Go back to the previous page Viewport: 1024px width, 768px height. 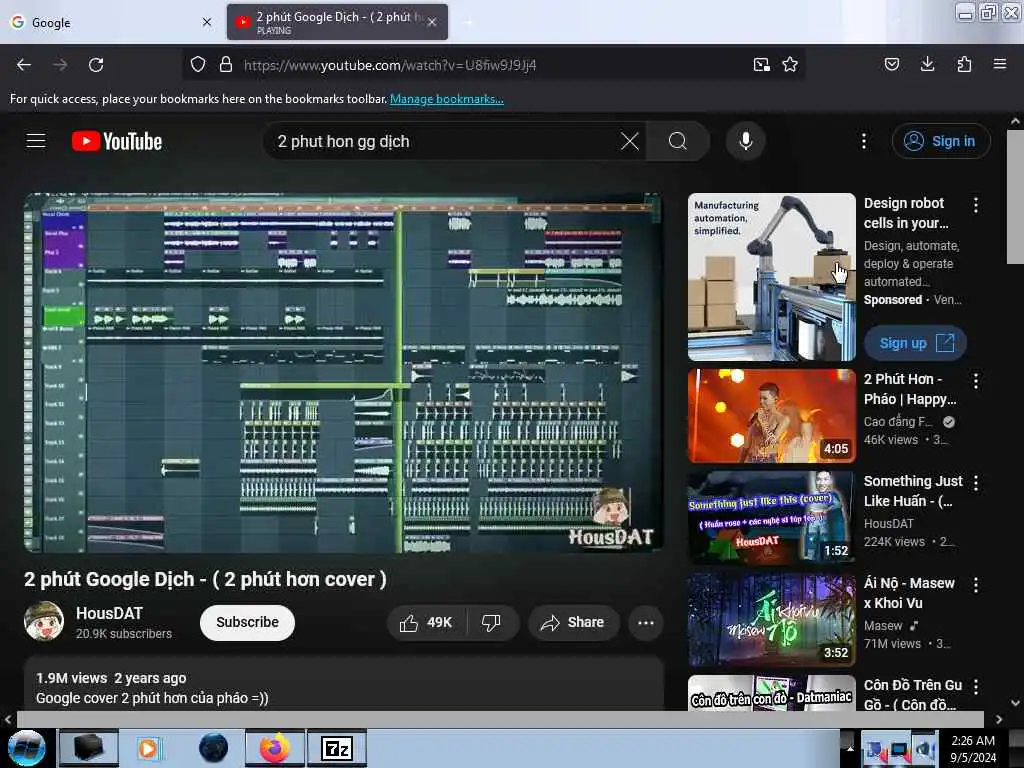click(x=24, y=65)
